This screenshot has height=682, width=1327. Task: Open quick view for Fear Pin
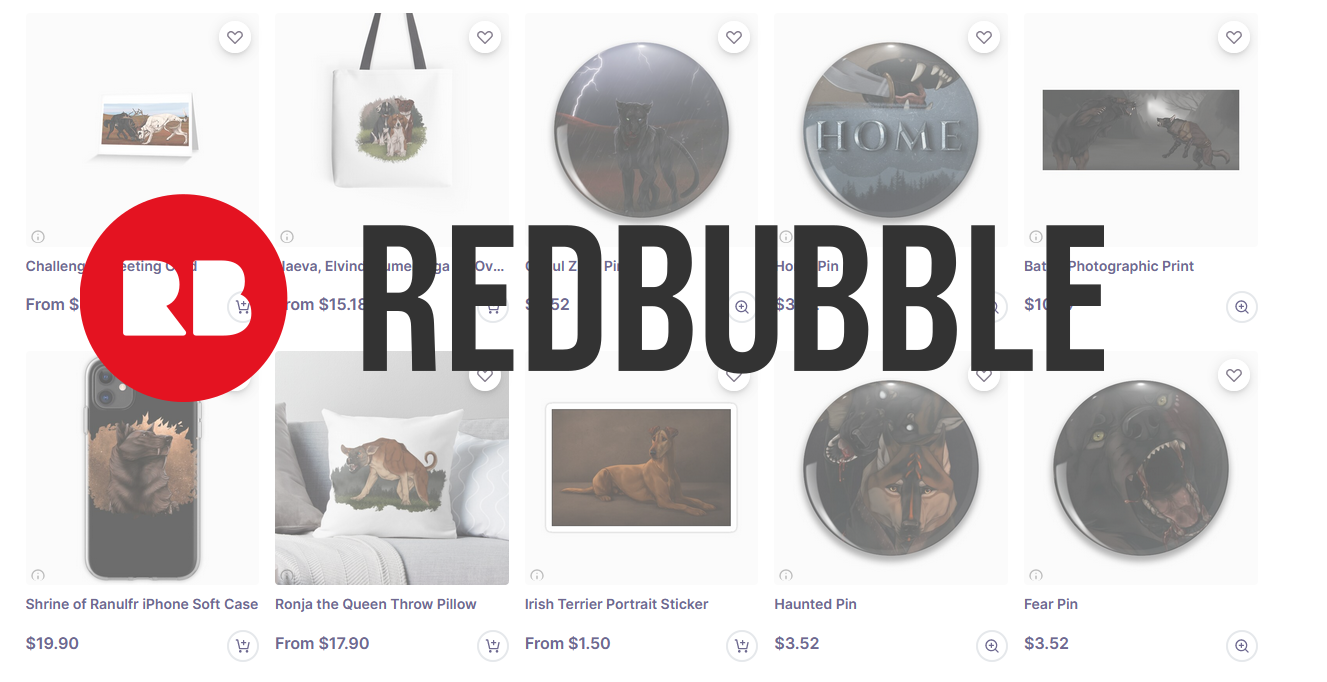pyautogui.click(x=1241, y=646)
